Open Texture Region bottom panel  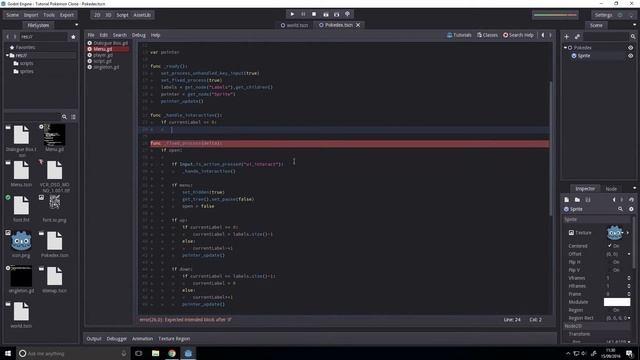point(174,339)
